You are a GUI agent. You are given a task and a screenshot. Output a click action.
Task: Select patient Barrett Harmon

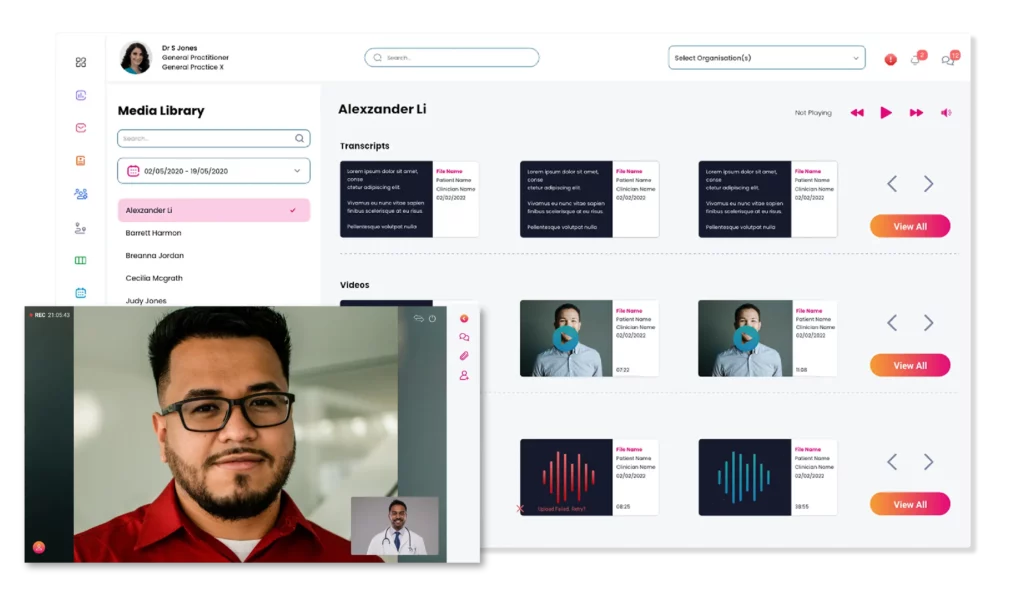153,233
